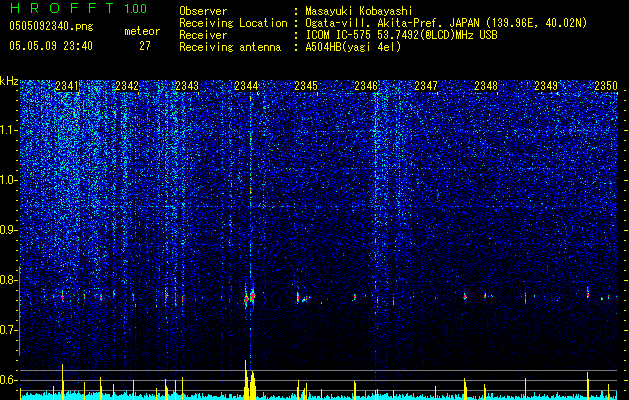The width and height of the screenshot is (629, 400).
Task: Click the 'meteor' label
Action: click(142, 31)
